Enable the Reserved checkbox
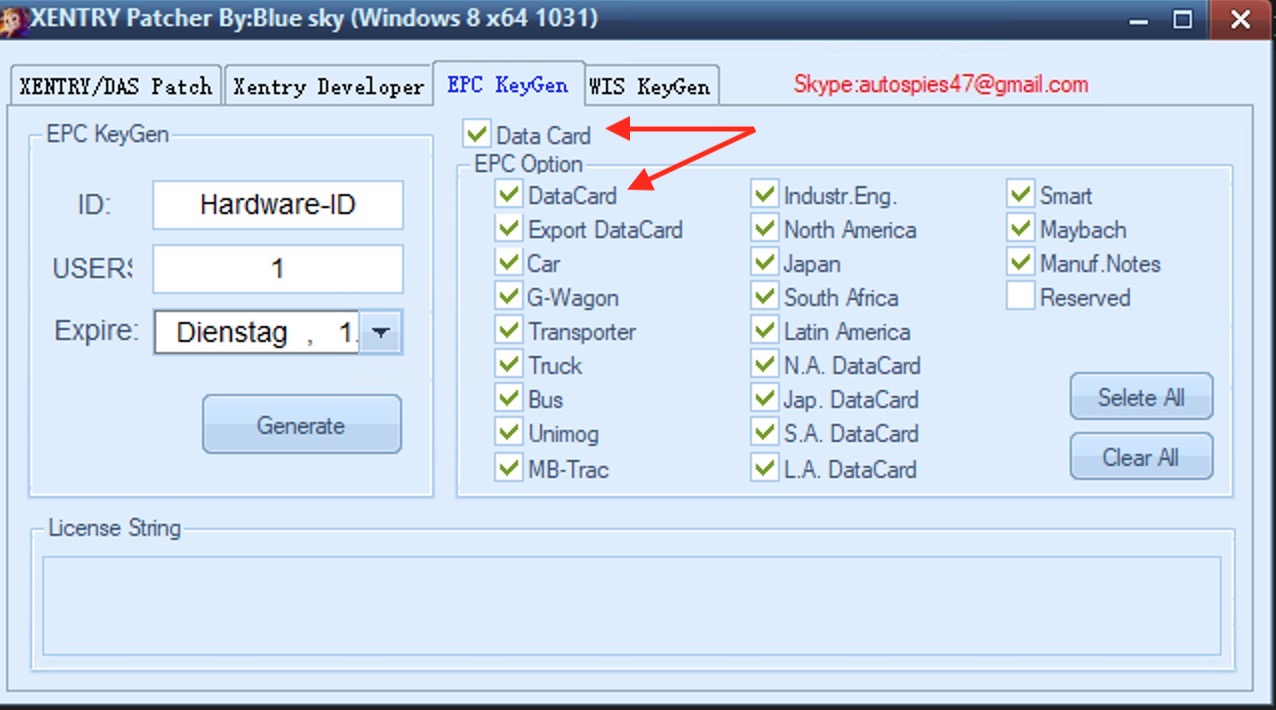The height and width of the screenshot is (710, 1276). coord(1021,297)
